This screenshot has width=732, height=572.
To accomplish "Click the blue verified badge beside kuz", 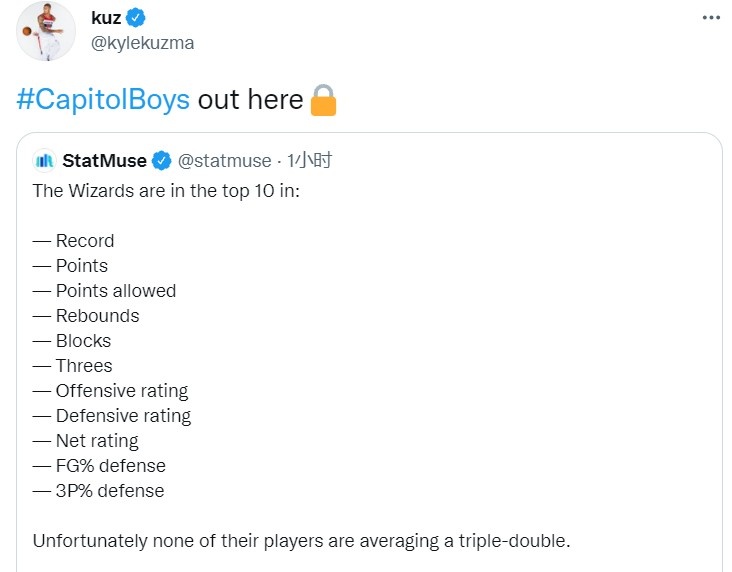I will coord(136,18).
